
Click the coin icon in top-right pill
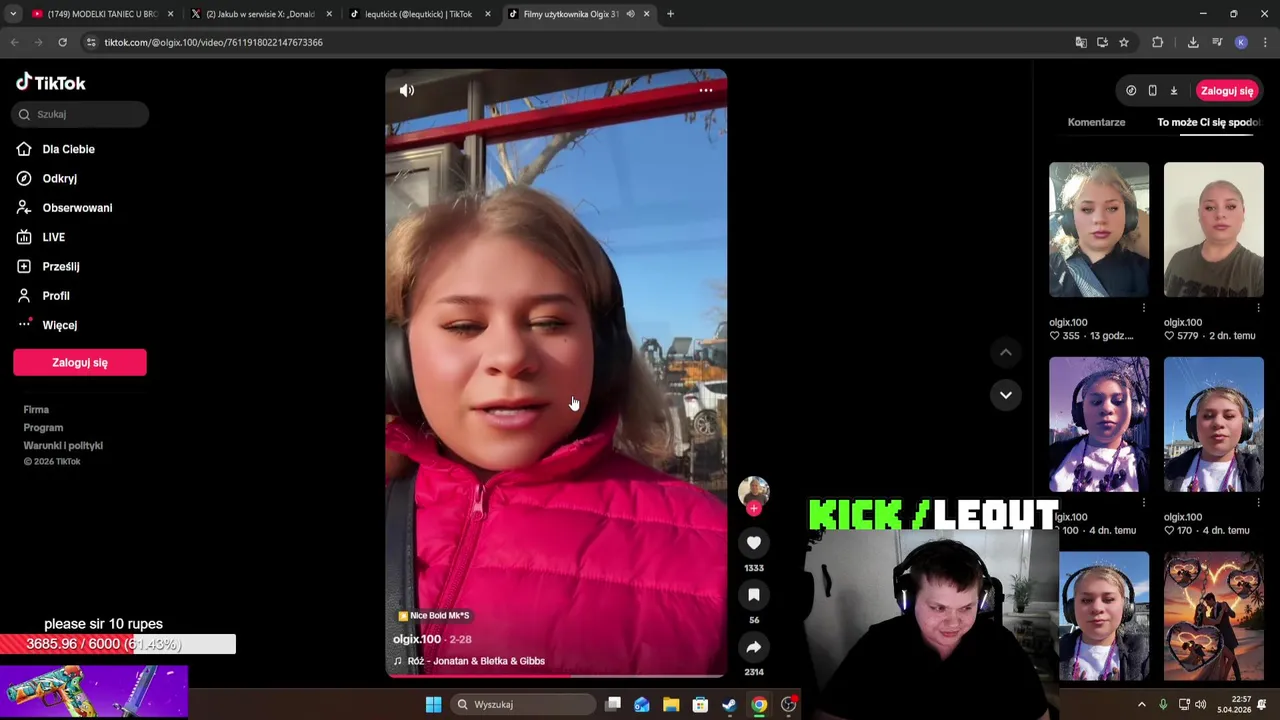1131,91
